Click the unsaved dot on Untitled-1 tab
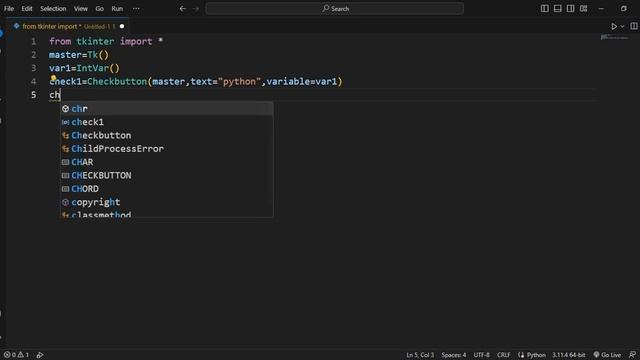The image size is (640, 360). (x=122, y=27)
